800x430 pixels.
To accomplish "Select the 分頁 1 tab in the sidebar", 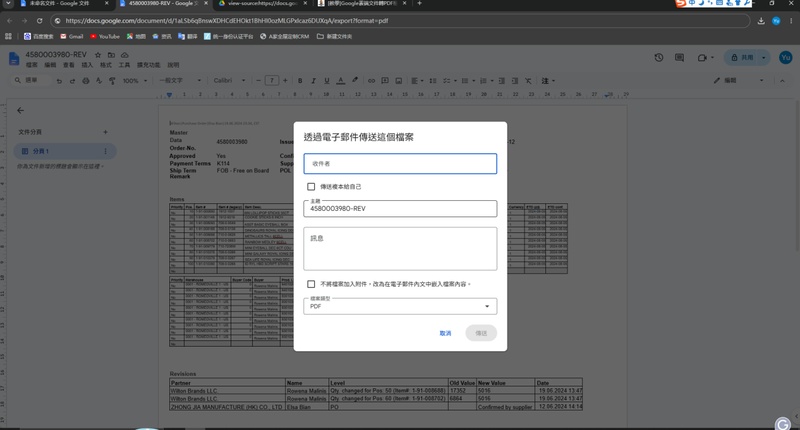I will (65, 151).
